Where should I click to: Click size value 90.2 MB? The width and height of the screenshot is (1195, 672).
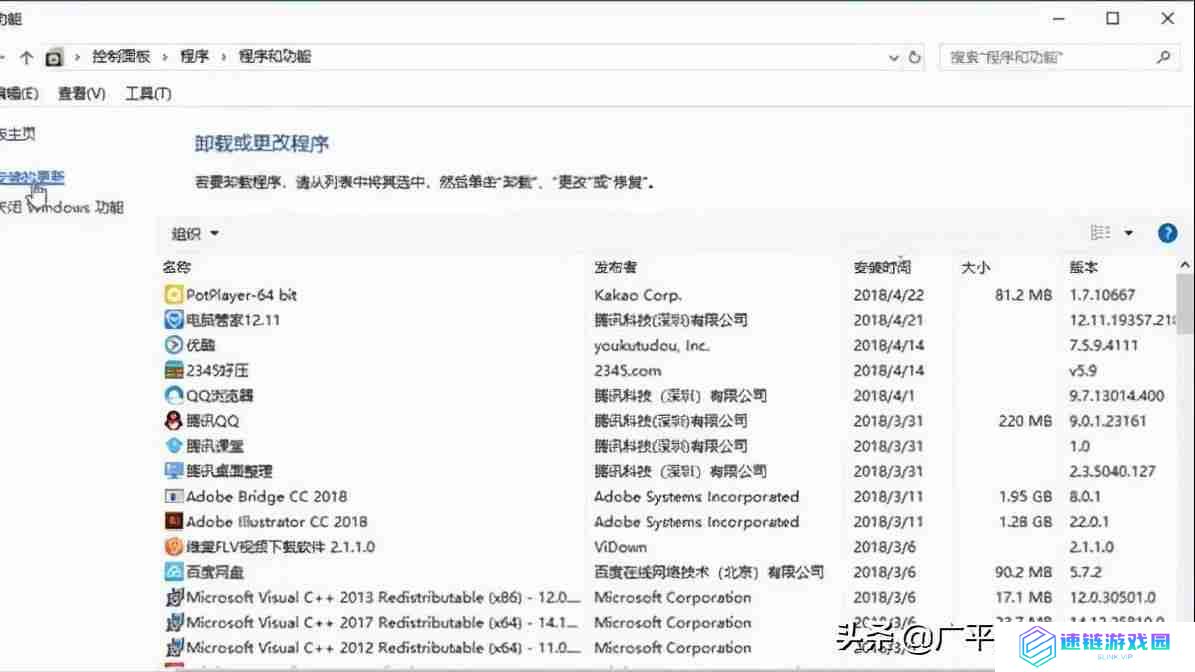click(1024, 571)
